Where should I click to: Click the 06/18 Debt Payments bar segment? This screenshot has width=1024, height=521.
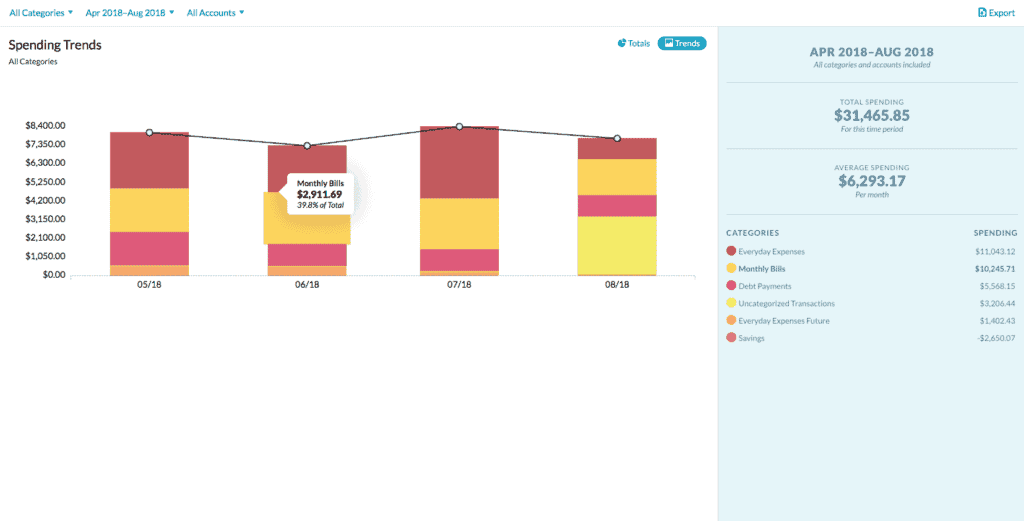coord(307,255)
